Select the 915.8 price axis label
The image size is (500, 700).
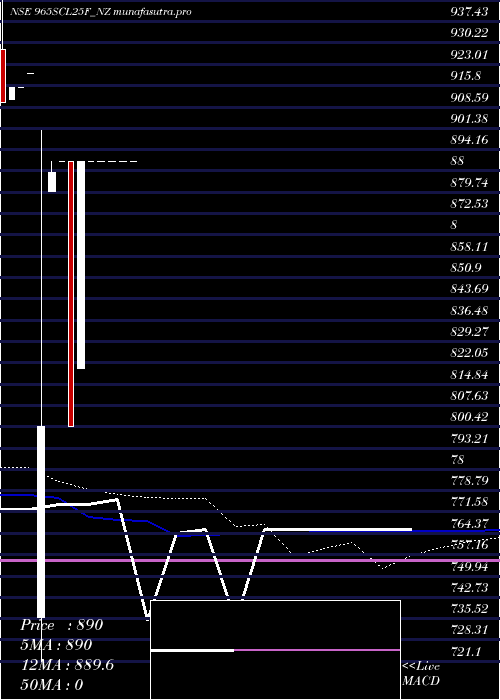pyautogui.click(x=466, y=75)
